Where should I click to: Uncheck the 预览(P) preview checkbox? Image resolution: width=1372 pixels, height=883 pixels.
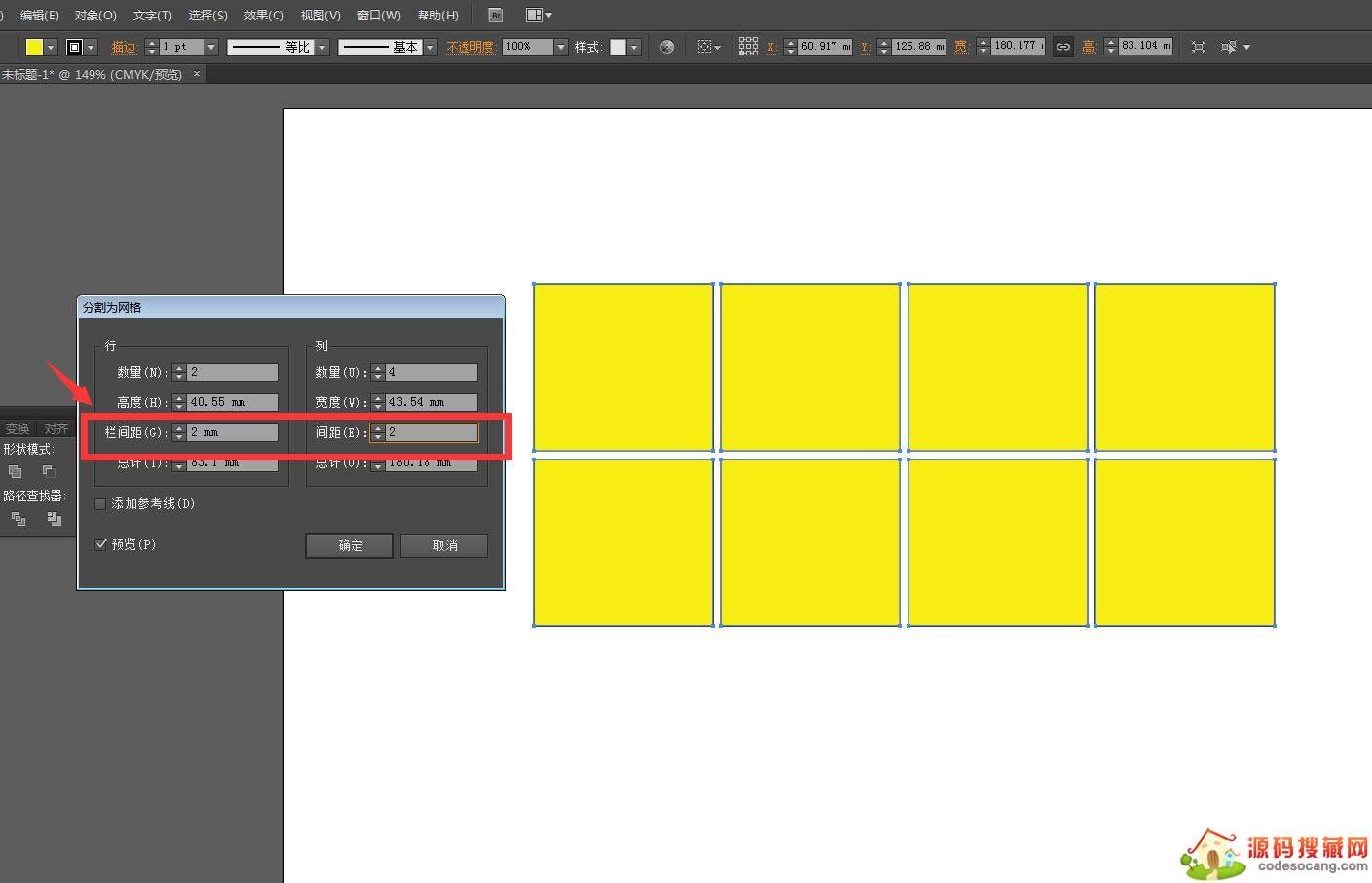point(100,545)
